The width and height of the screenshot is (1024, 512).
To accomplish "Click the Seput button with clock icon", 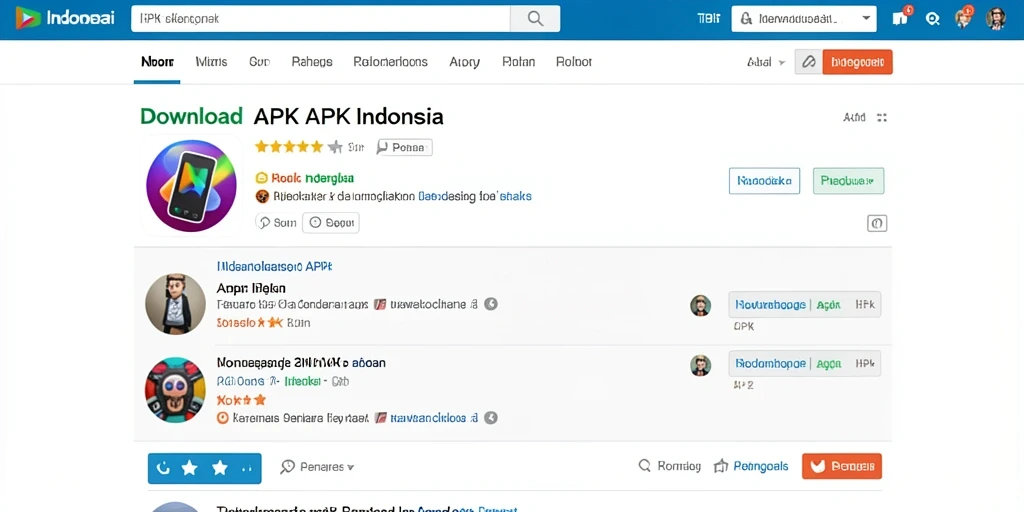I will tap(330, 223).
